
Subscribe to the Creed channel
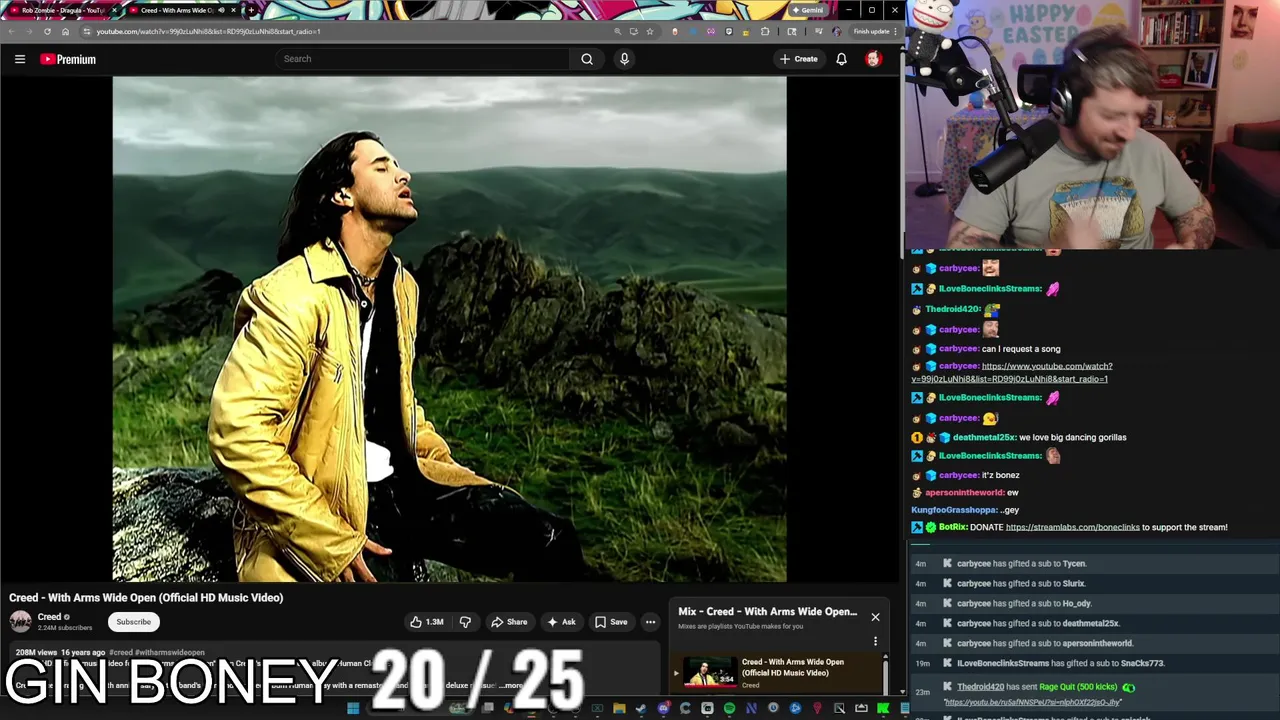(133, 622)
